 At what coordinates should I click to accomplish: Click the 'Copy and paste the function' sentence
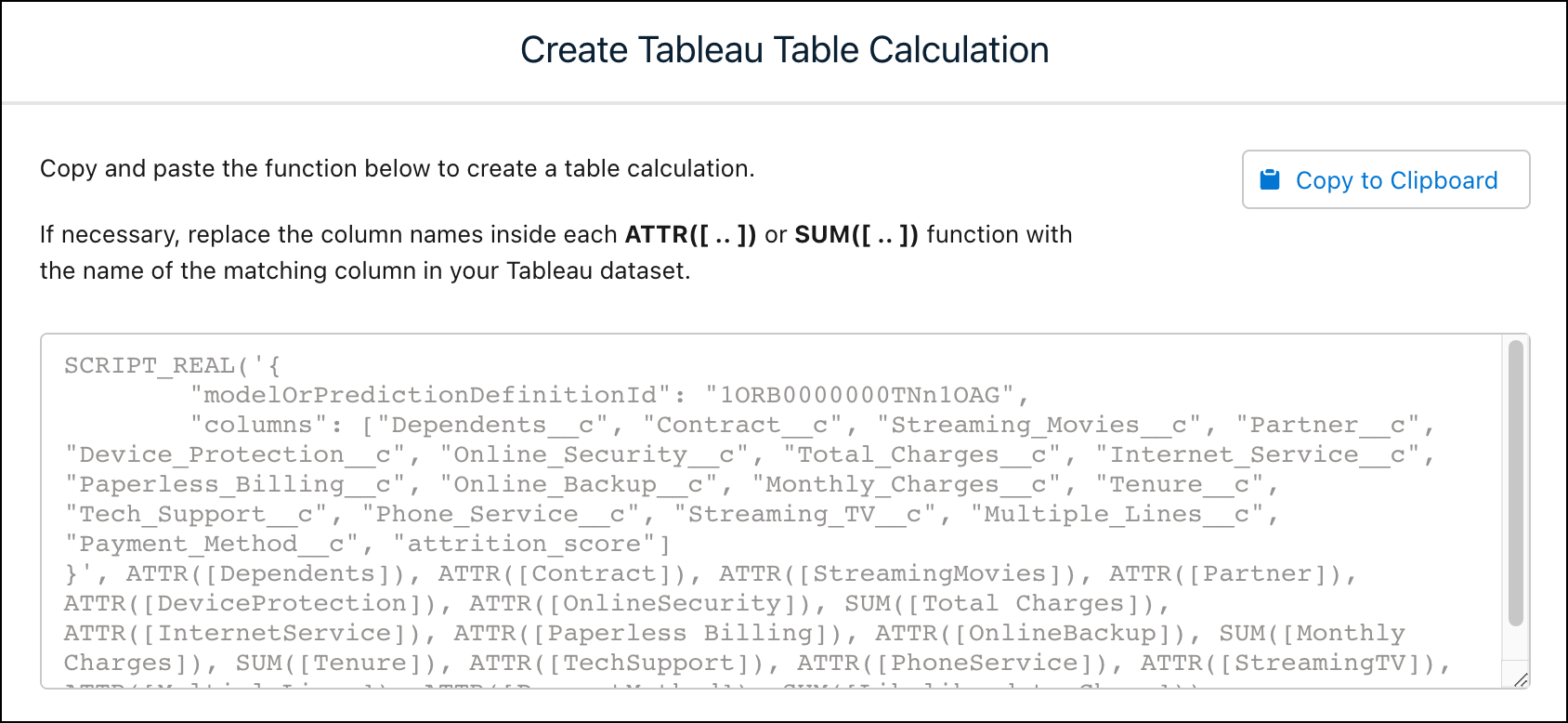coord(398,168)
